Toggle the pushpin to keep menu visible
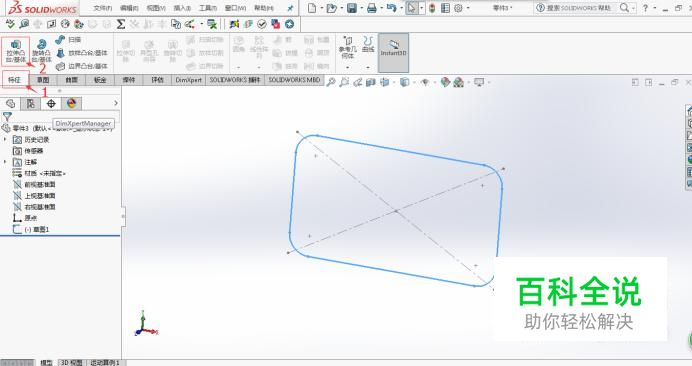The image size is (692, 366). (290, 8)
